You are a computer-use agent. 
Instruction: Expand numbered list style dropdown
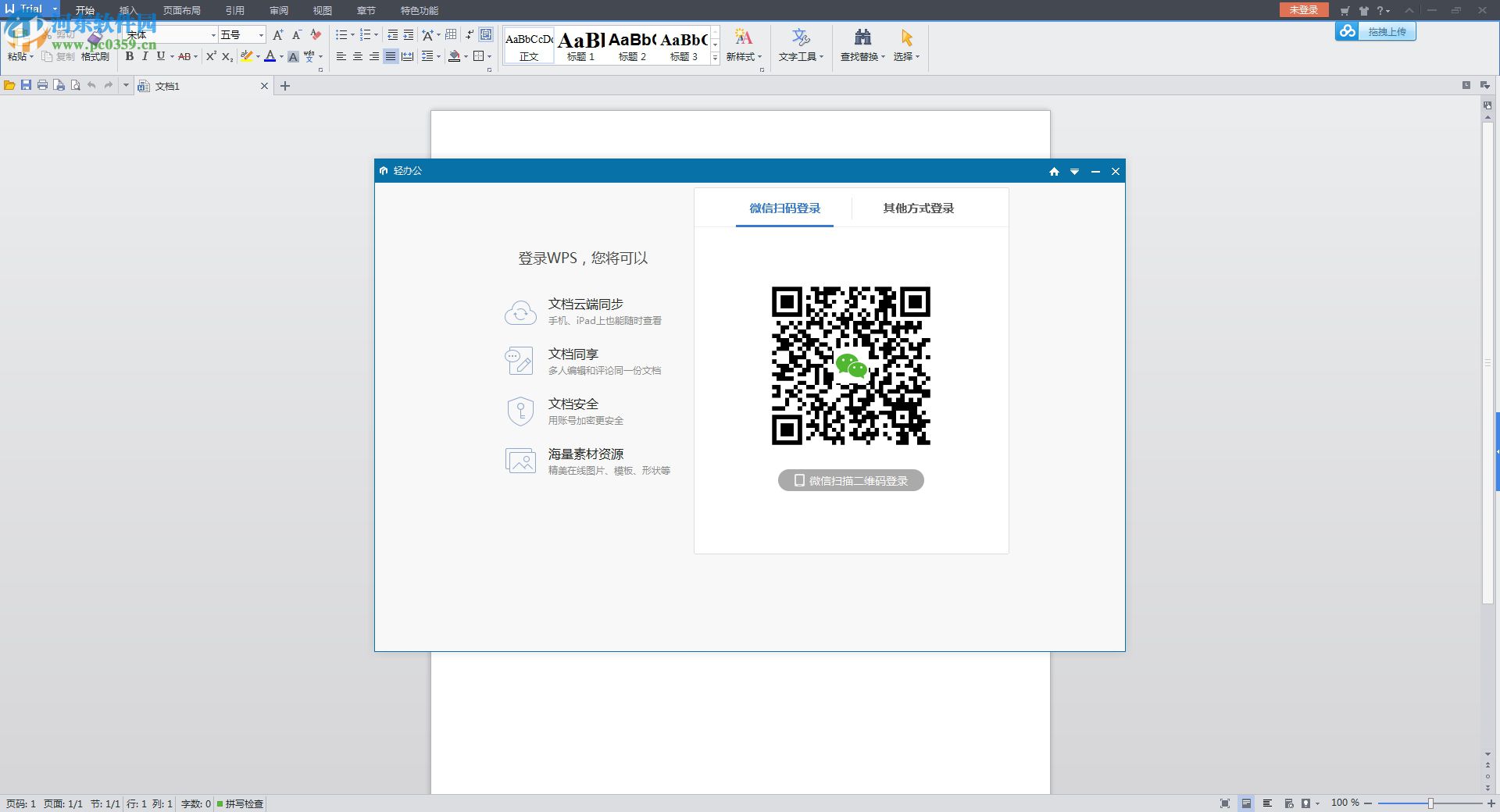376,35
